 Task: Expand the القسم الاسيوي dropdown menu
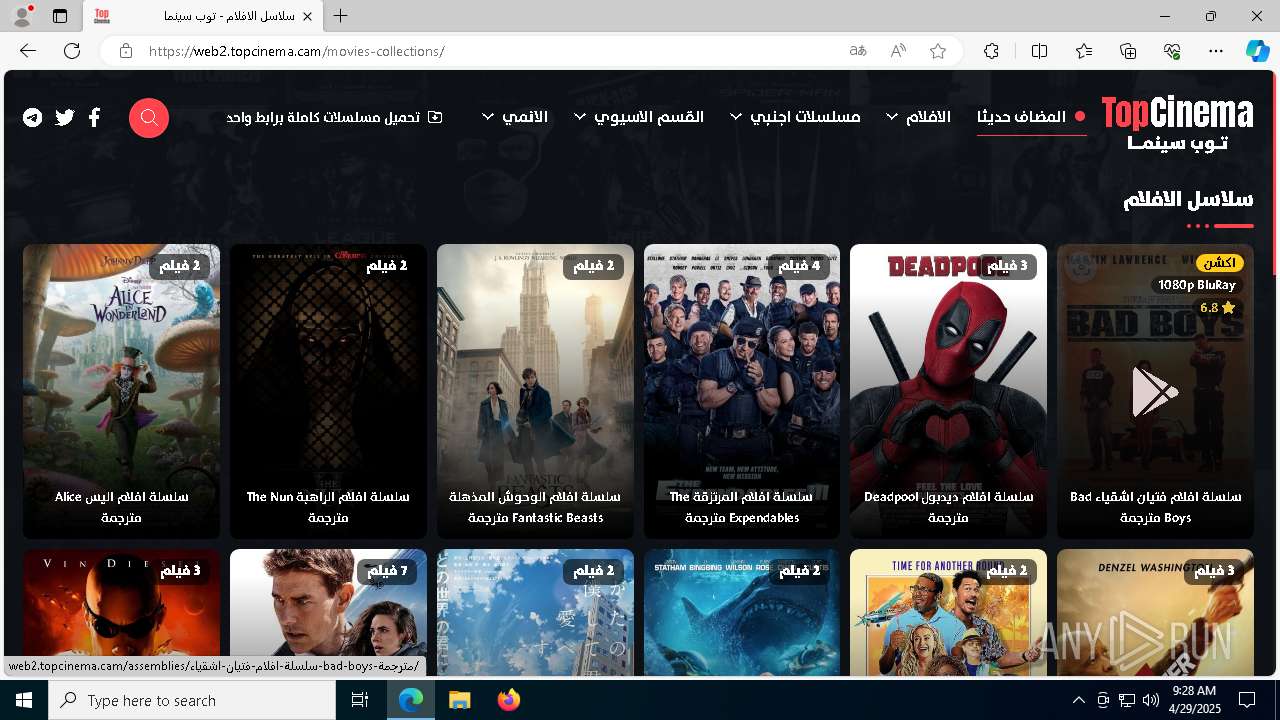[x=639, y=117]
